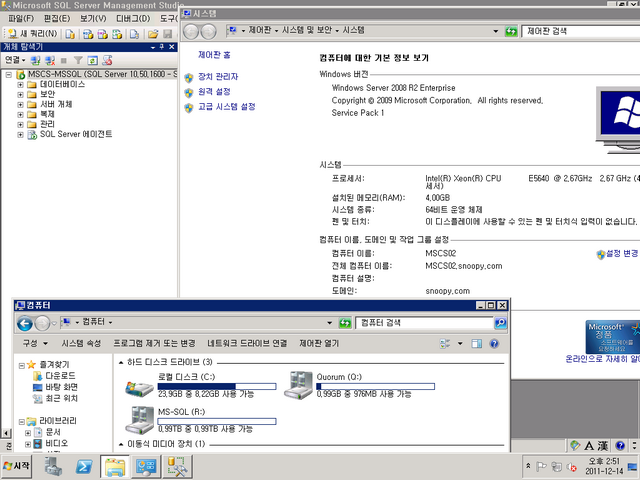This screenshot has width=640, height=480.
Task: Select SQL Server 에이전트 tree item
Action: click(x=76, y=134)
